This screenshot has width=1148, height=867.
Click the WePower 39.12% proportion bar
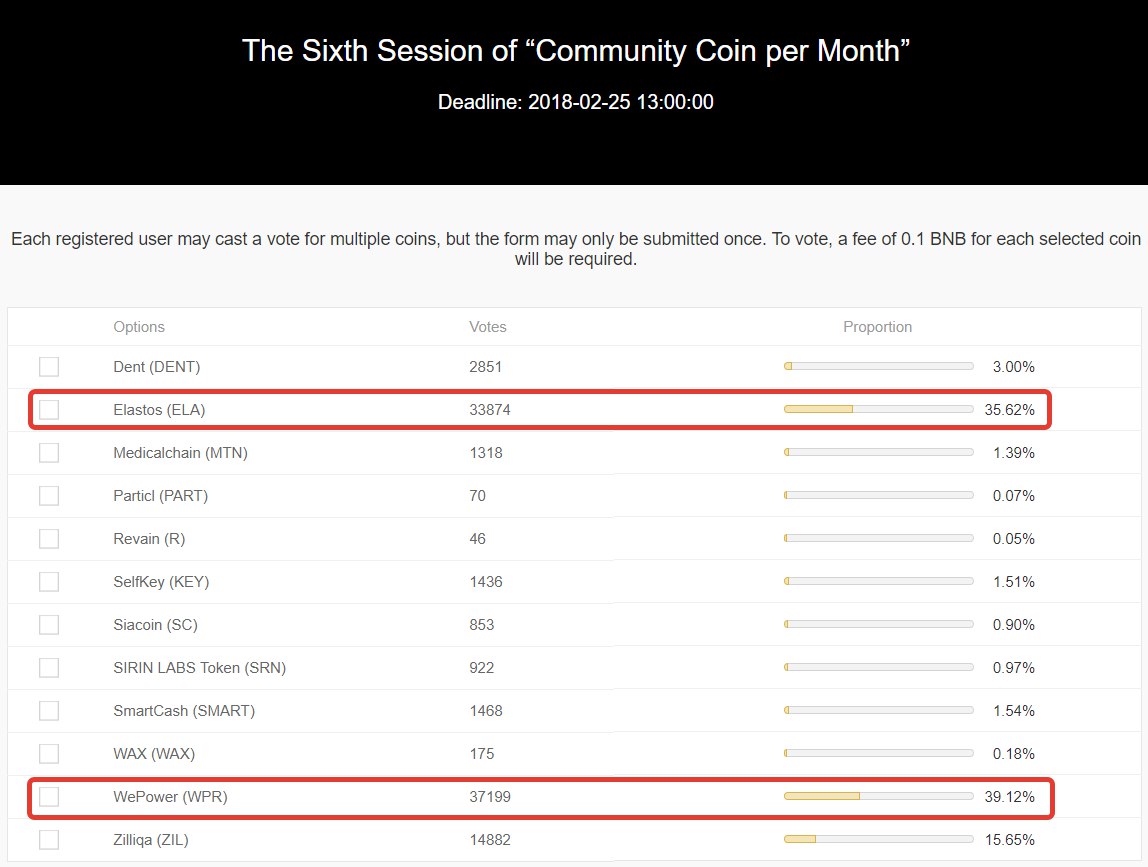878,796
